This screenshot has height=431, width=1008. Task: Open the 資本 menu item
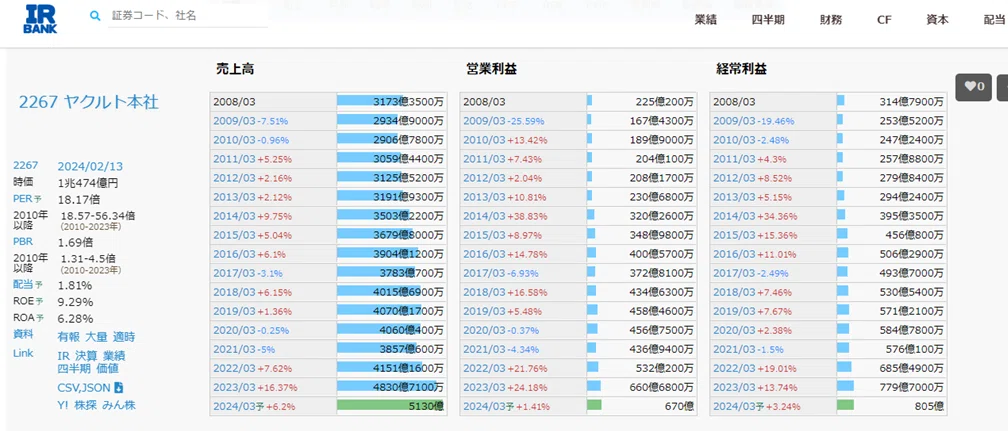937,19
